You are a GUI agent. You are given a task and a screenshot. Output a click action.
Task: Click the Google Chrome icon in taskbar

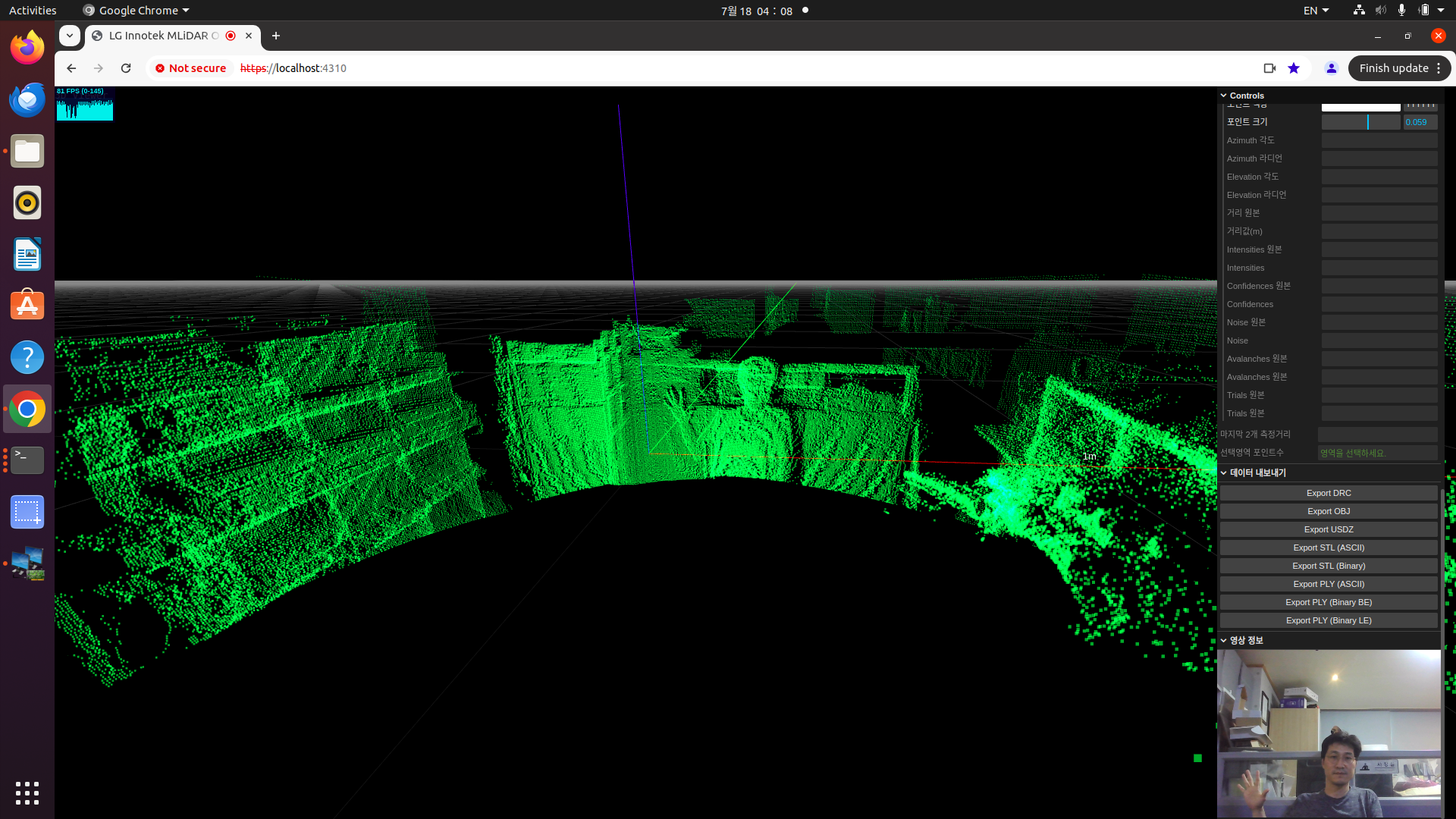(27, 409)
